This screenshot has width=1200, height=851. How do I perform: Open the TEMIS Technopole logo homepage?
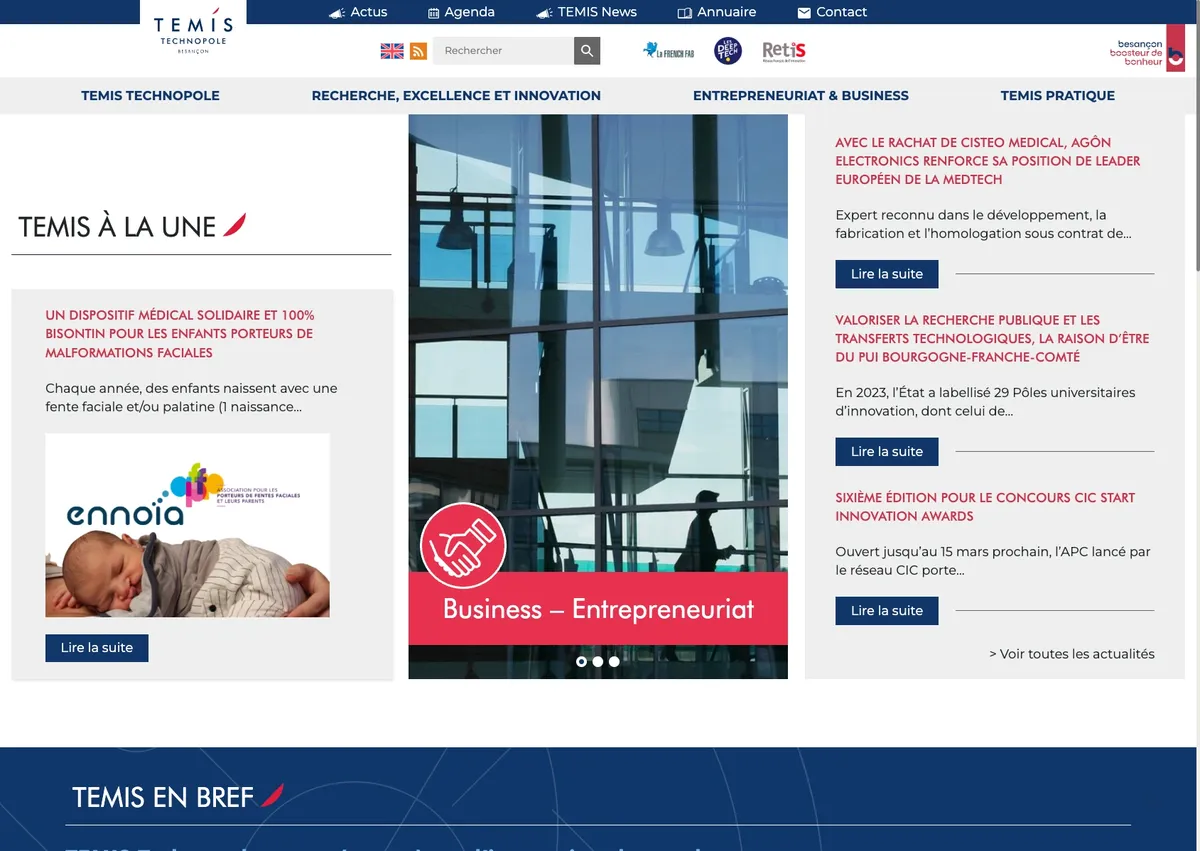(x=193, y=30)
